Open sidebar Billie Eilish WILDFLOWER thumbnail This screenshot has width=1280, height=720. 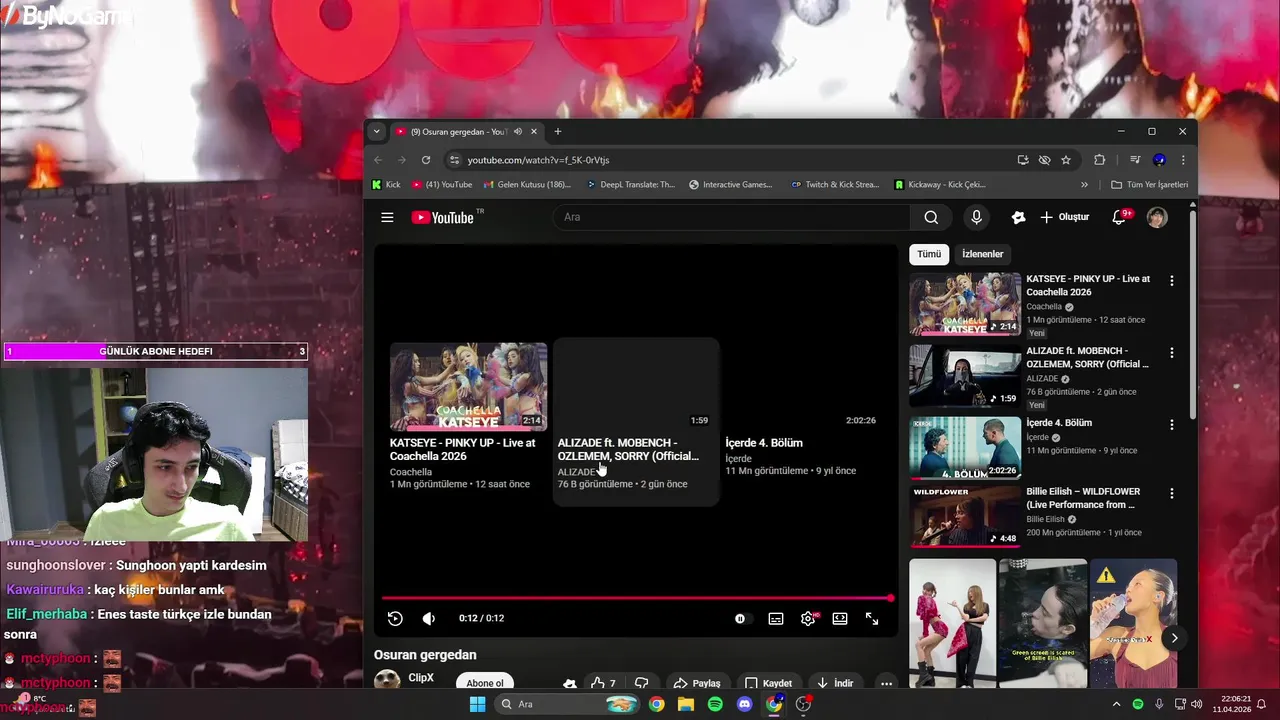pos(965,517)
